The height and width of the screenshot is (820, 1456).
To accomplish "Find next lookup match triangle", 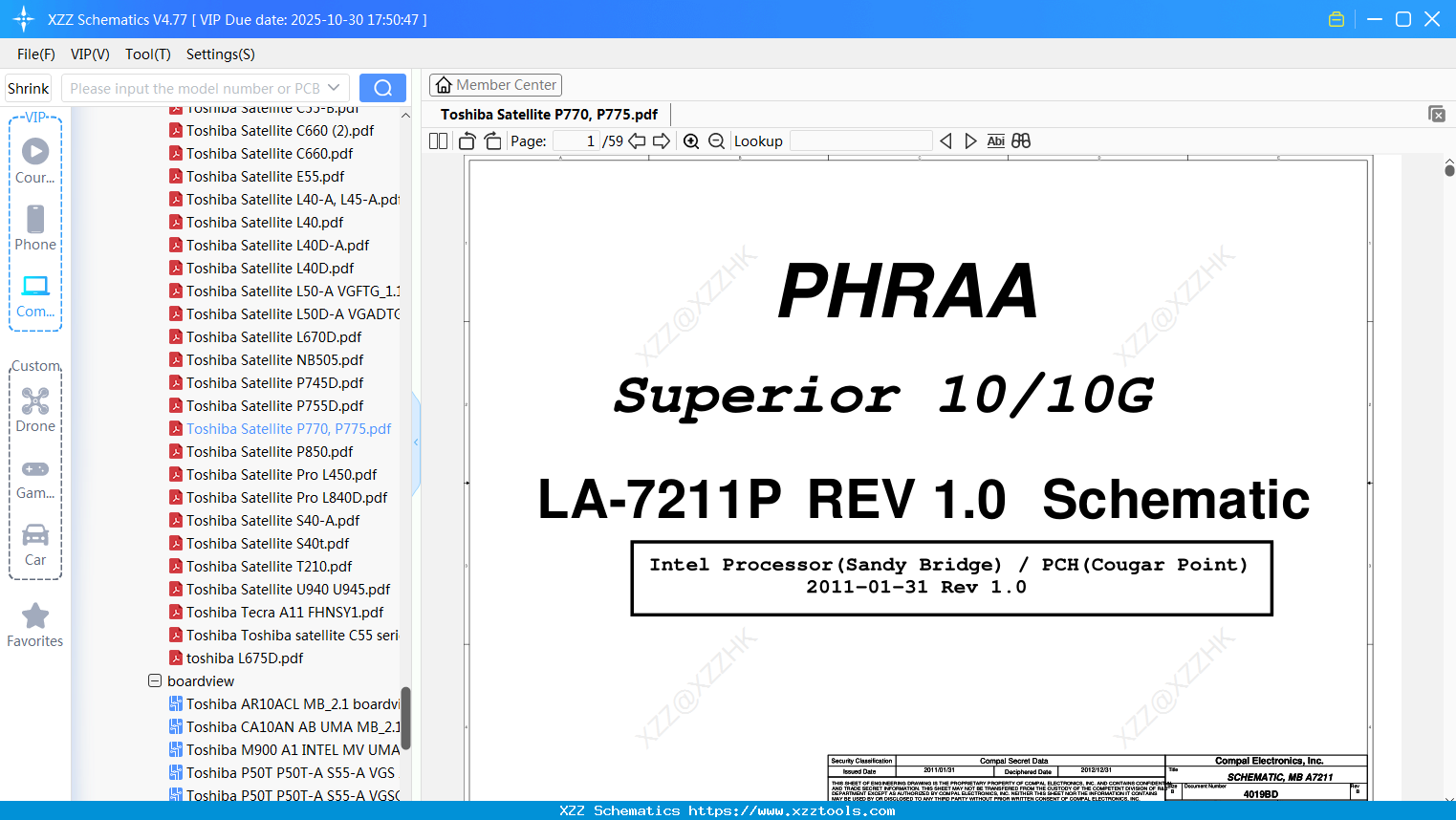I will pos(970,141).
